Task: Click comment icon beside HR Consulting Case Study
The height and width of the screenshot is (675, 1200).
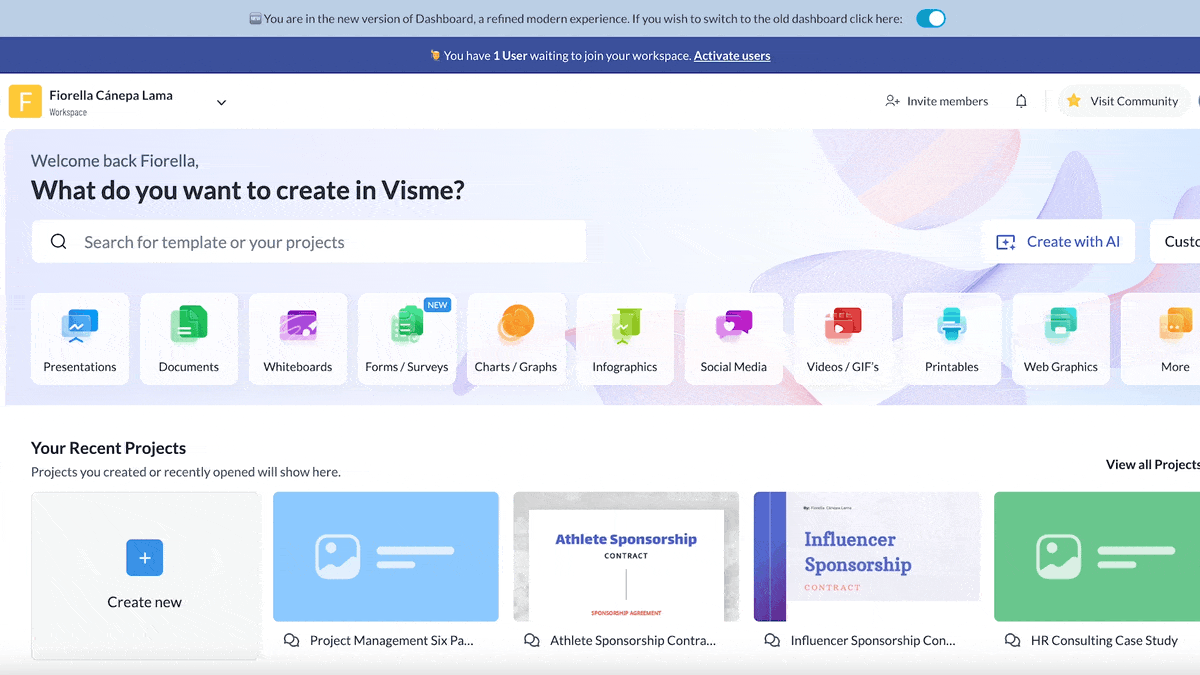Action: [x=1013, y=641]
